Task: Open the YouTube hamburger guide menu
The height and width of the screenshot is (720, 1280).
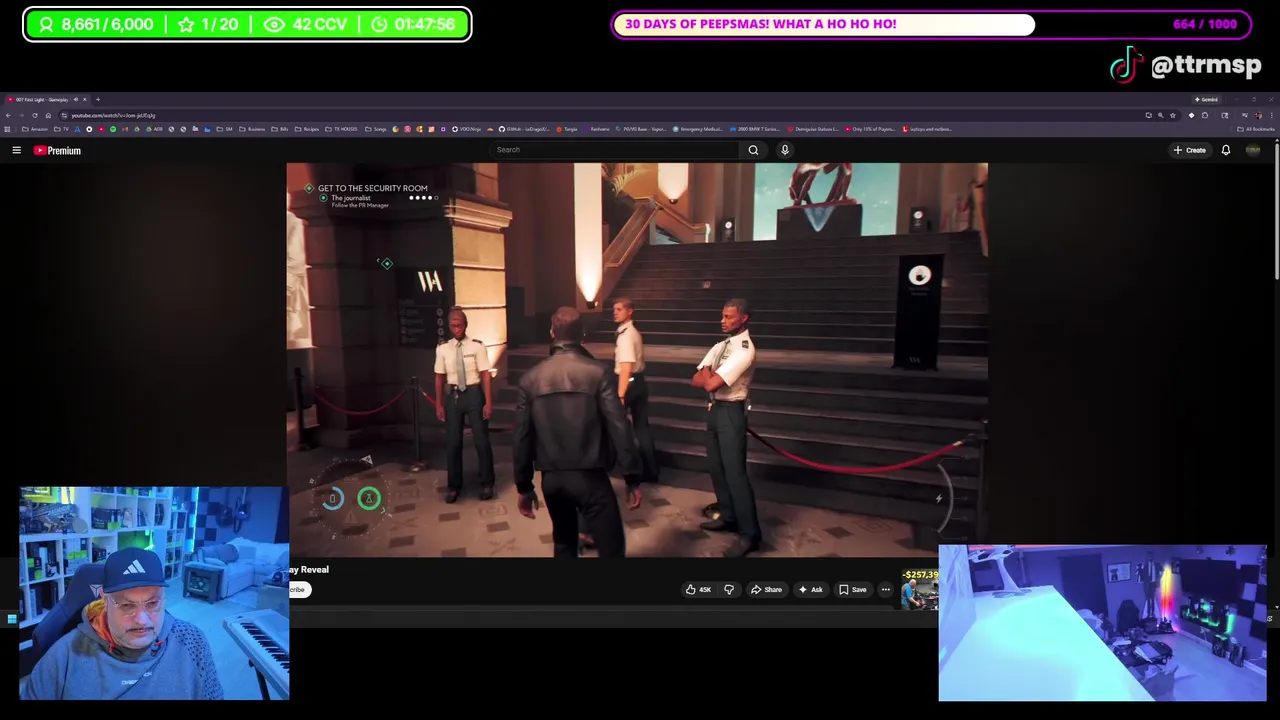Action: click(x=16, y=150)
